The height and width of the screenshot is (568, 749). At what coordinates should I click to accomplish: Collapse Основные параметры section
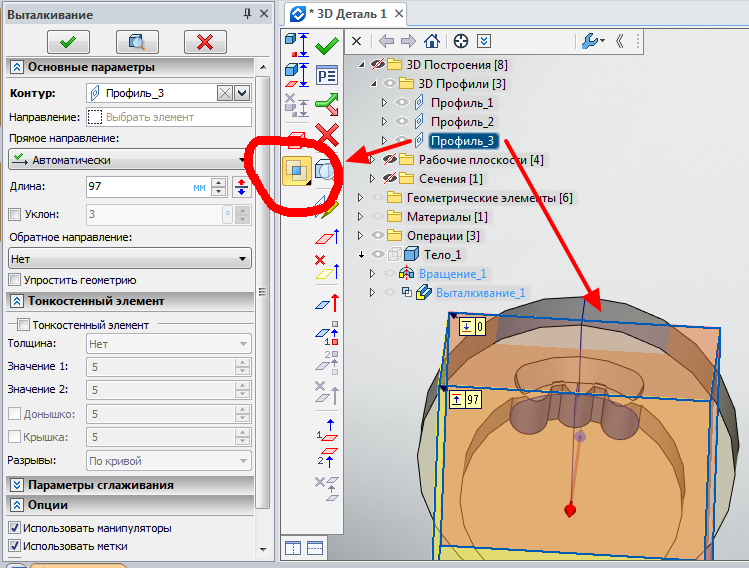[17, 67]
